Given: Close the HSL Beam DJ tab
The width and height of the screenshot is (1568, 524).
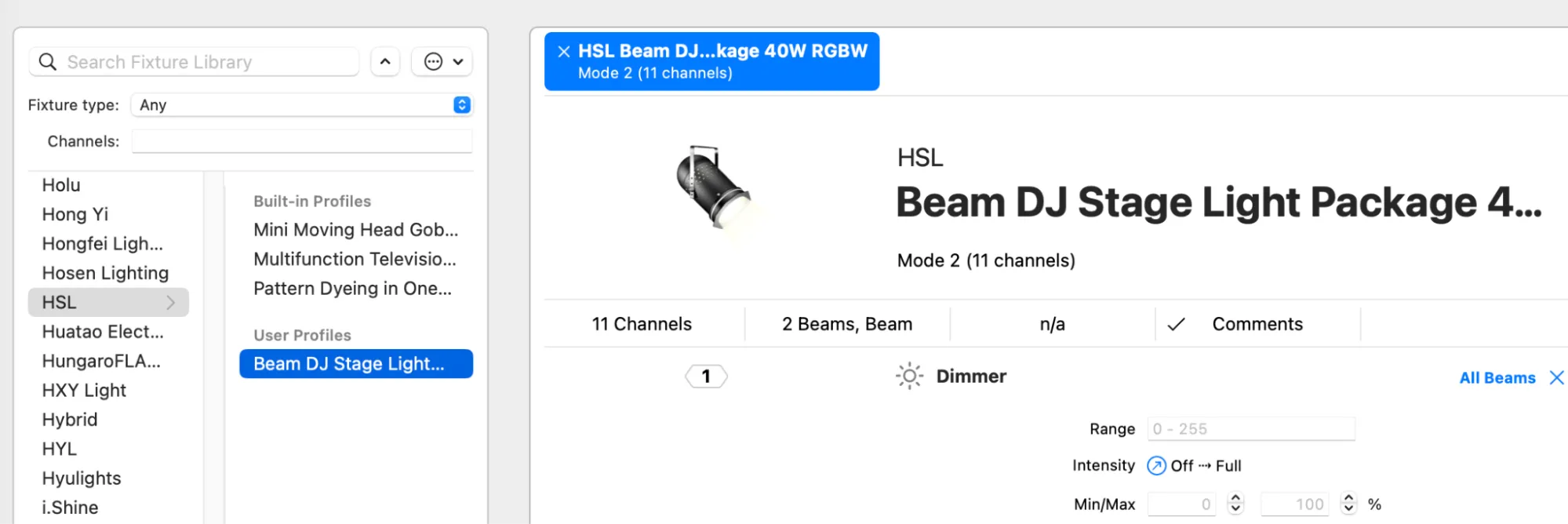Looking at the screenshot, I should (x=563, y=52).
